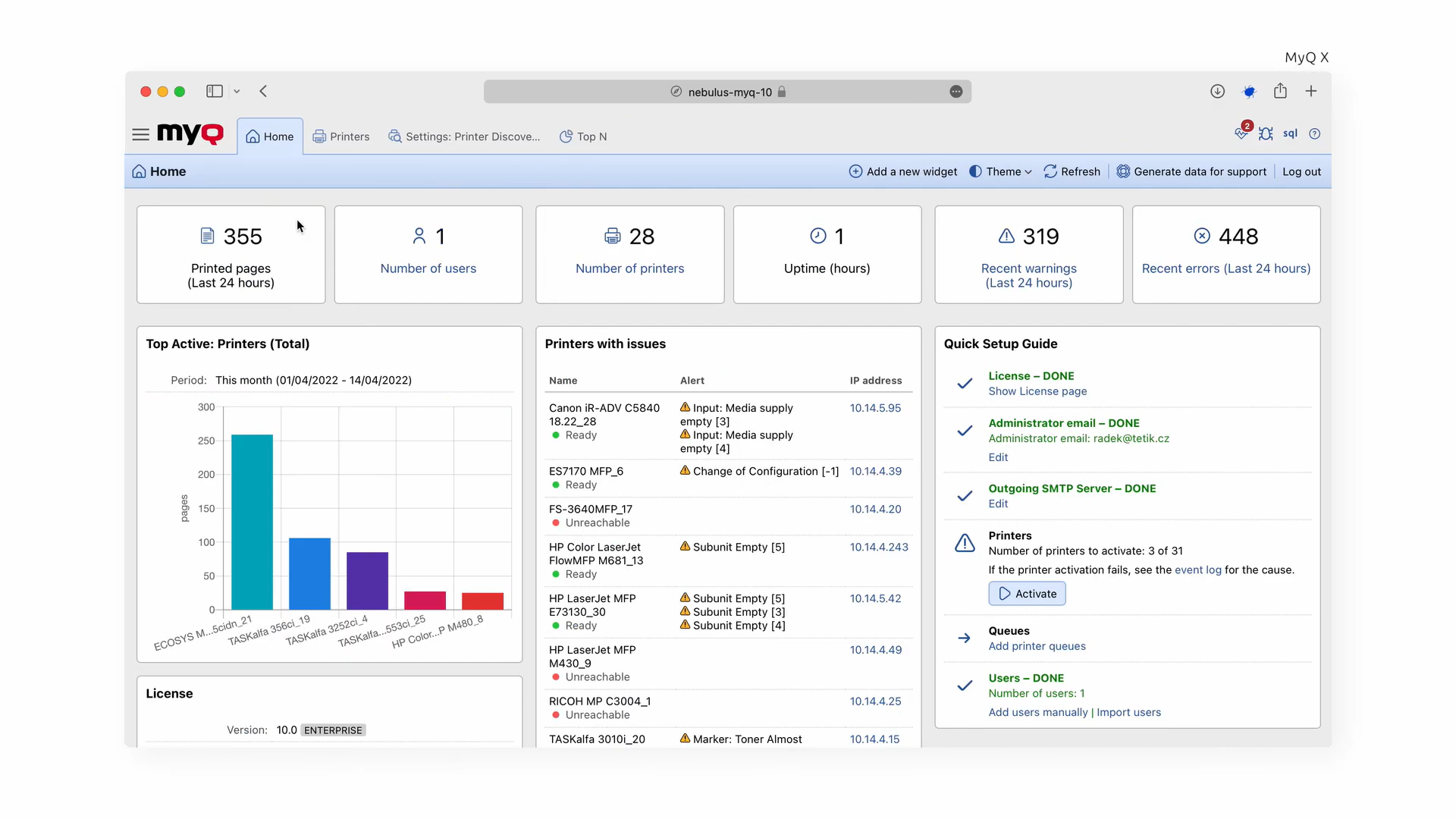This screenshot has height=819, width=1456.
Task: Click Refresh in the Home toolbar
Action: tap(1072, 171)
